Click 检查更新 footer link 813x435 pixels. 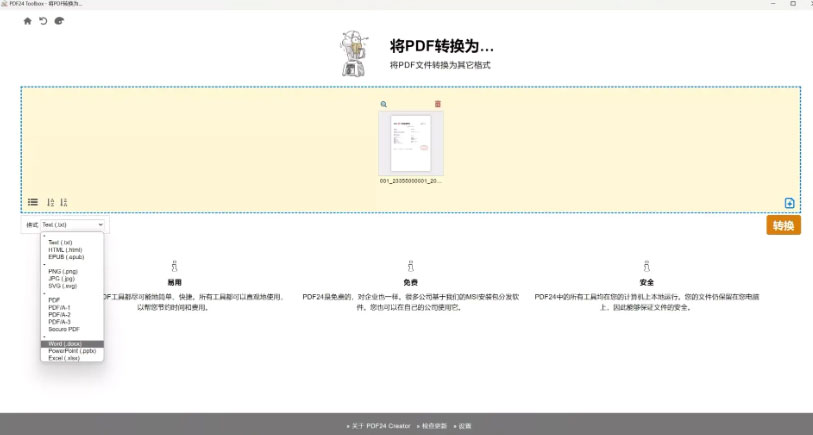point(434,426)
